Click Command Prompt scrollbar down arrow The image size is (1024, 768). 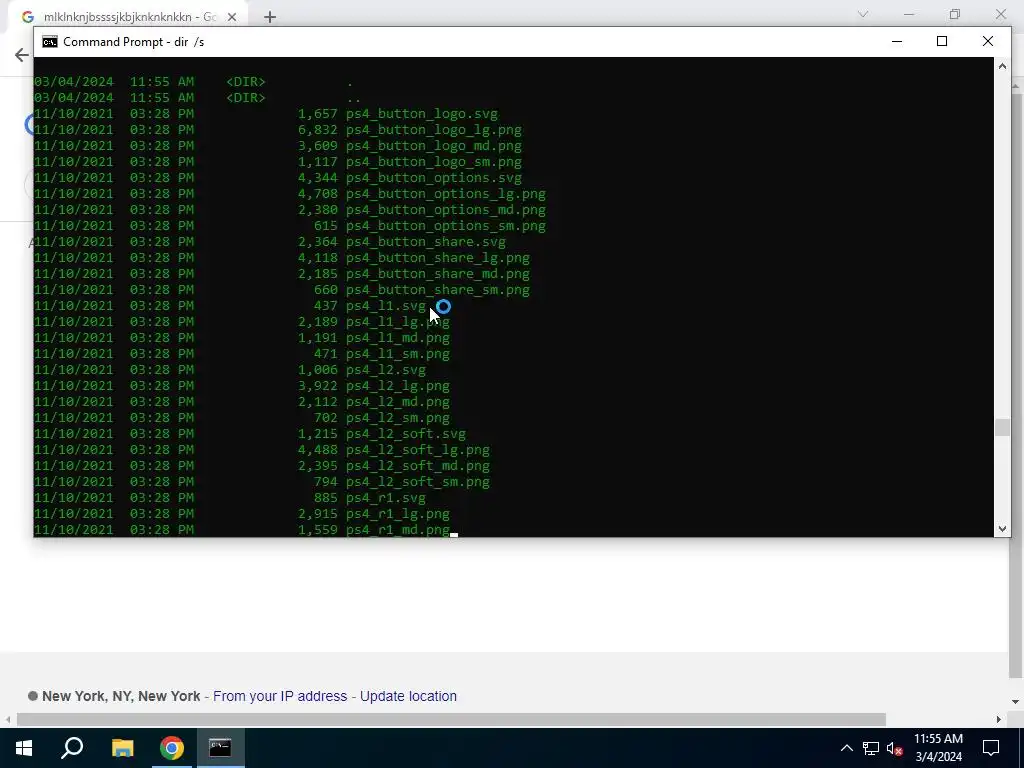coord(1002,529)
